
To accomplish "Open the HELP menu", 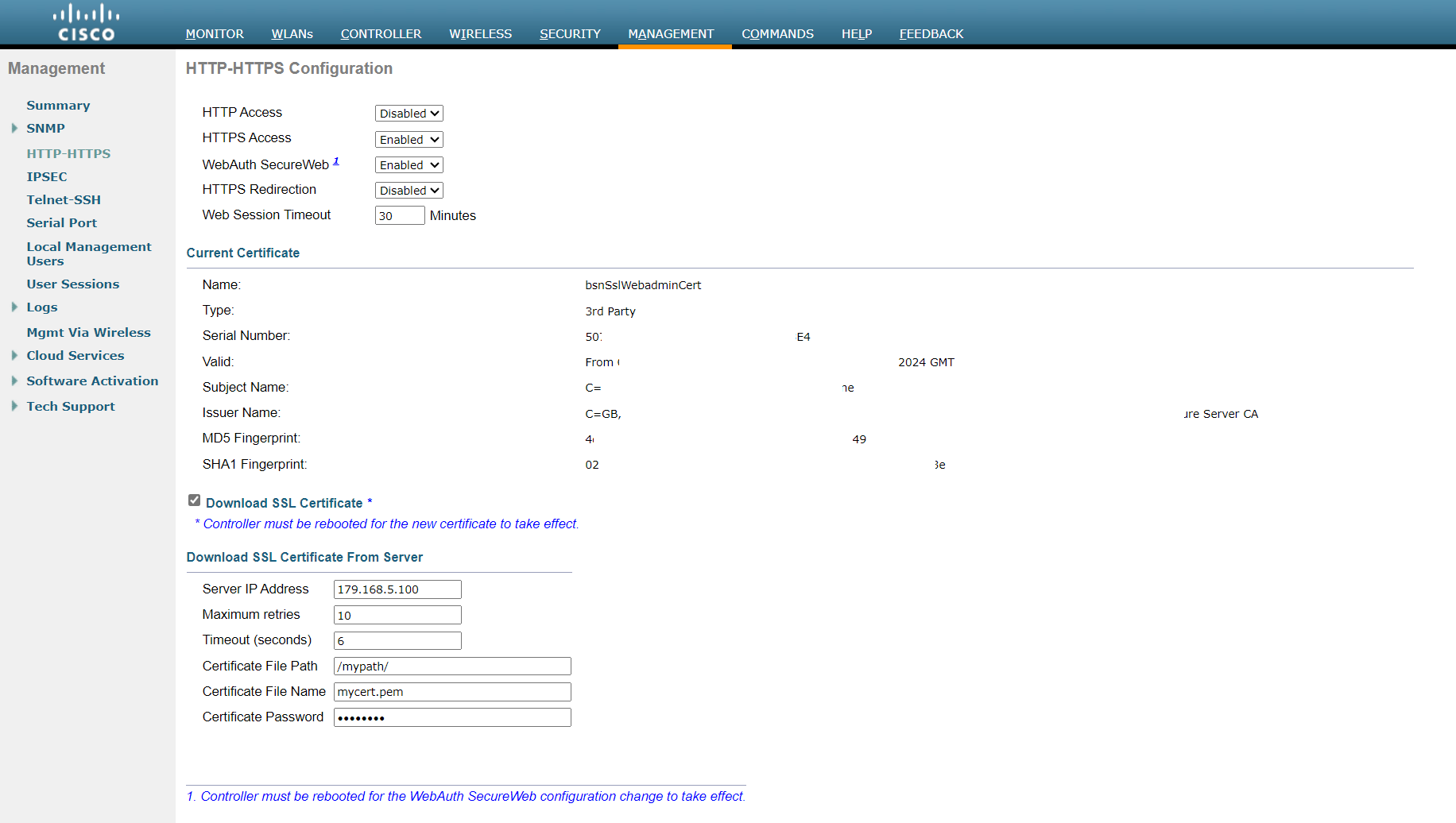I will (x=857, y=33).
